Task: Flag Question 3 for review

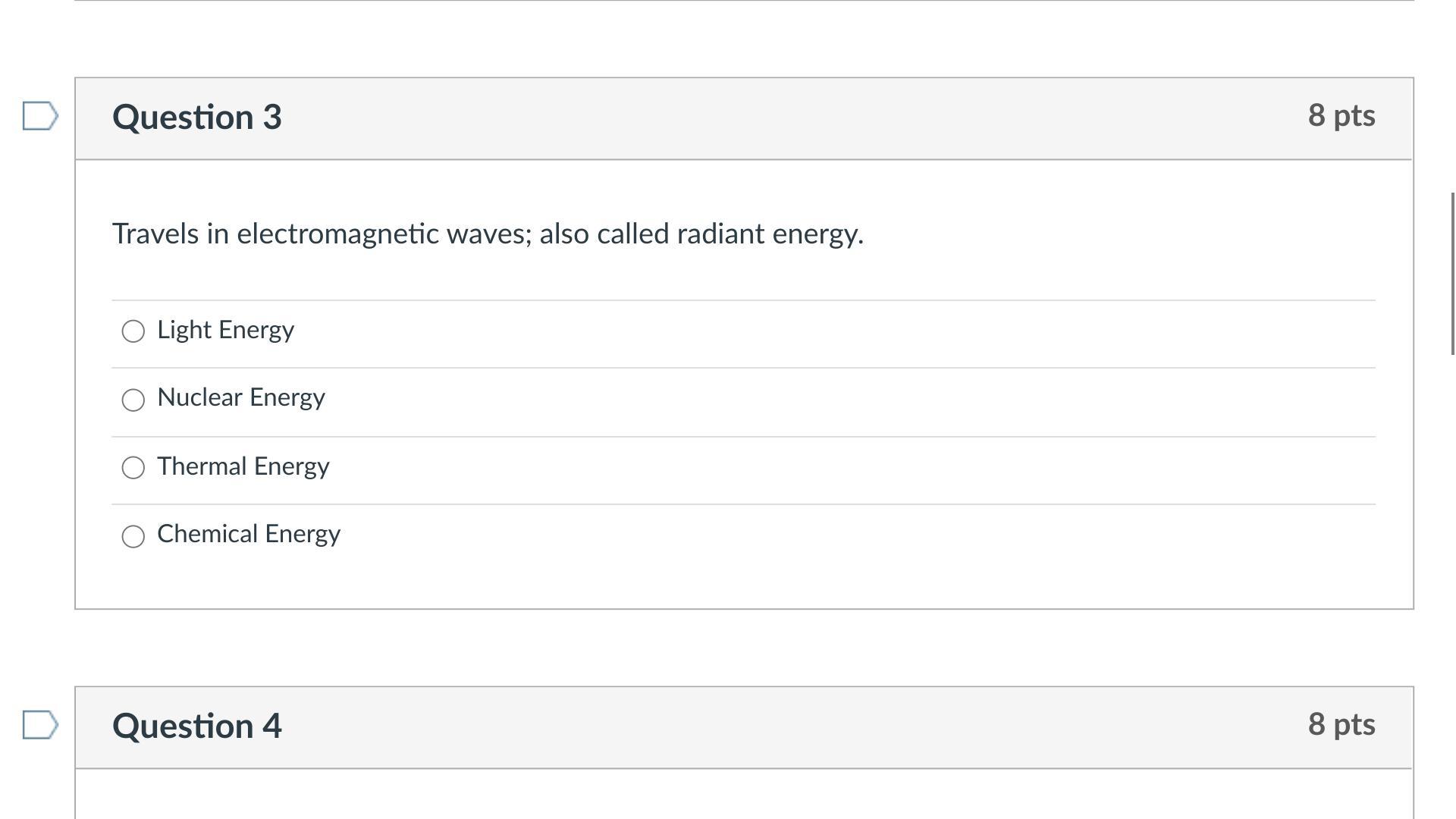Action: pyautogui.click(x=40, y=116)
